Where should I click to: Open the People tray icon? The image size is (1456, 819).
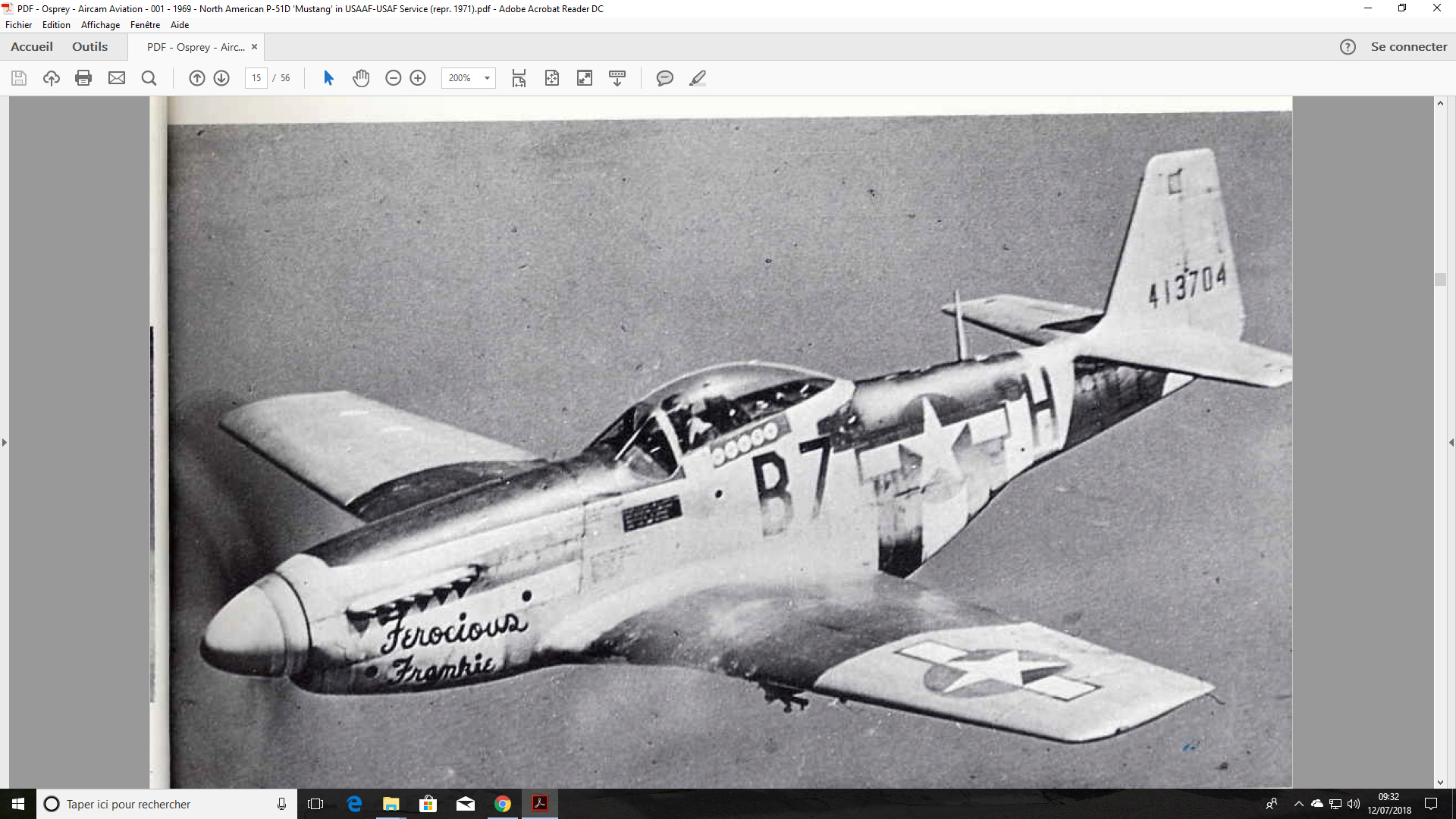pos(1272,804)
